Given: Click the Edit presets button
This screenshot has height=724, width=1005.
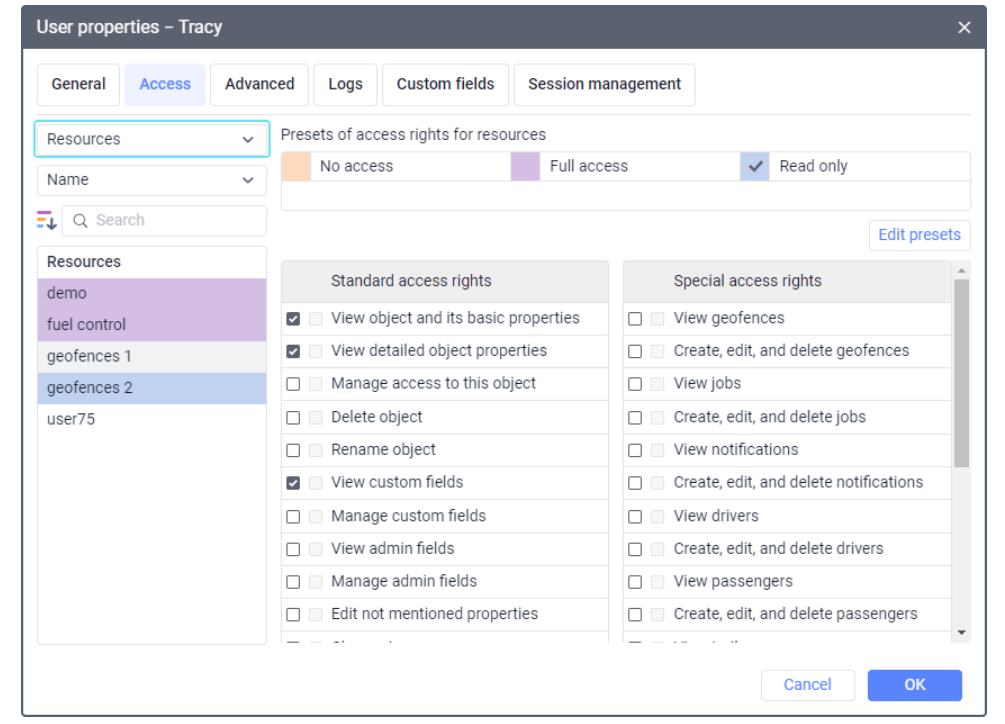Looking at the screenshot, I should coord(919,235).
